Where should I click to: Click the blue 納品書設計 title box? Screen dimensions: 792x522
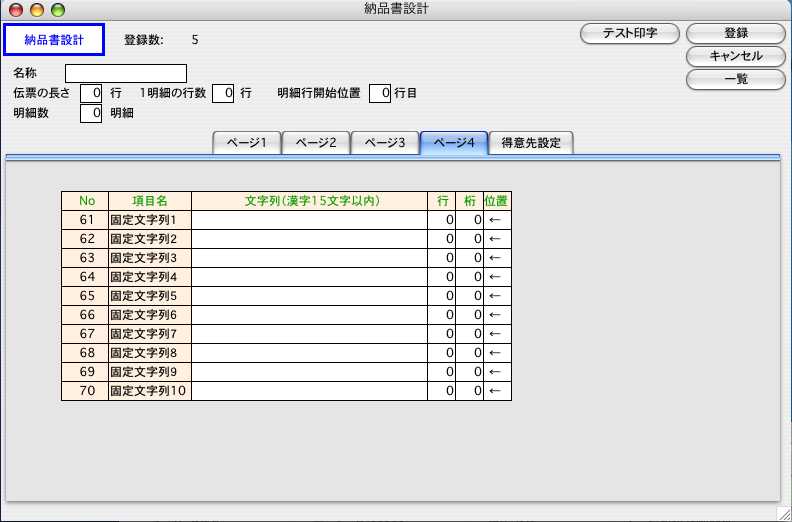tap(54, 40)
